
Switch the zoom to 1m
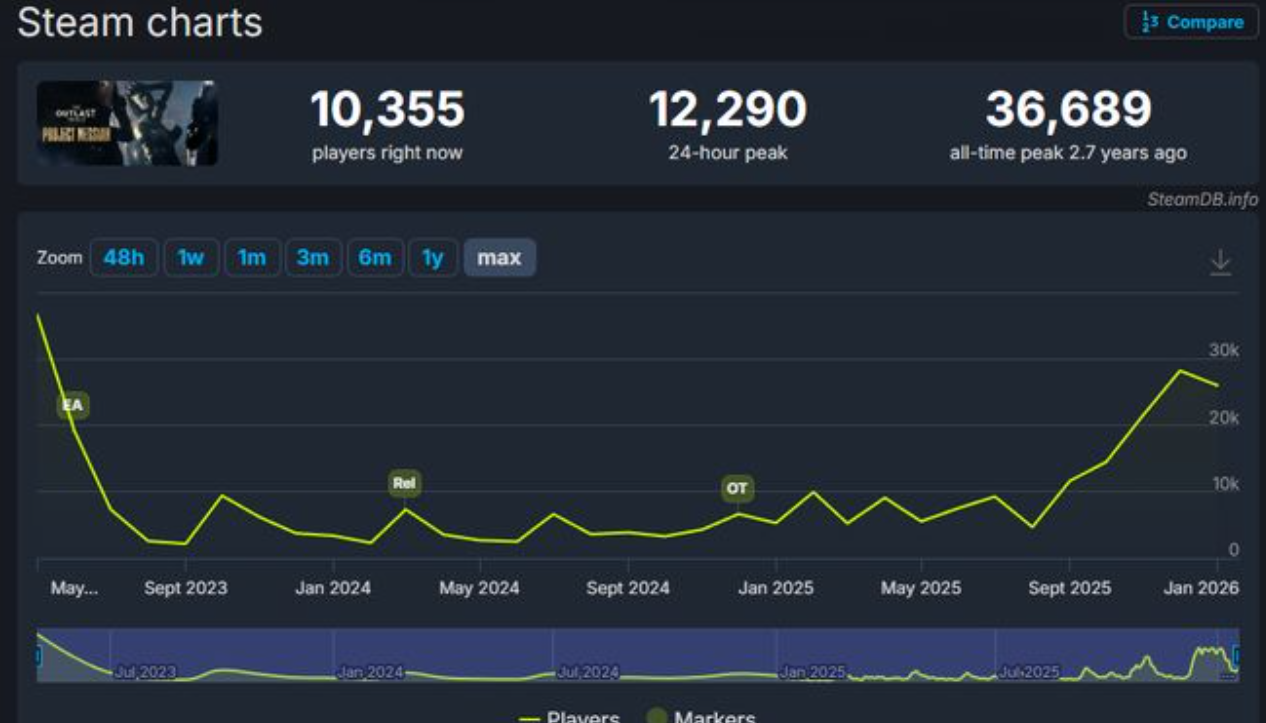[252, 258]
